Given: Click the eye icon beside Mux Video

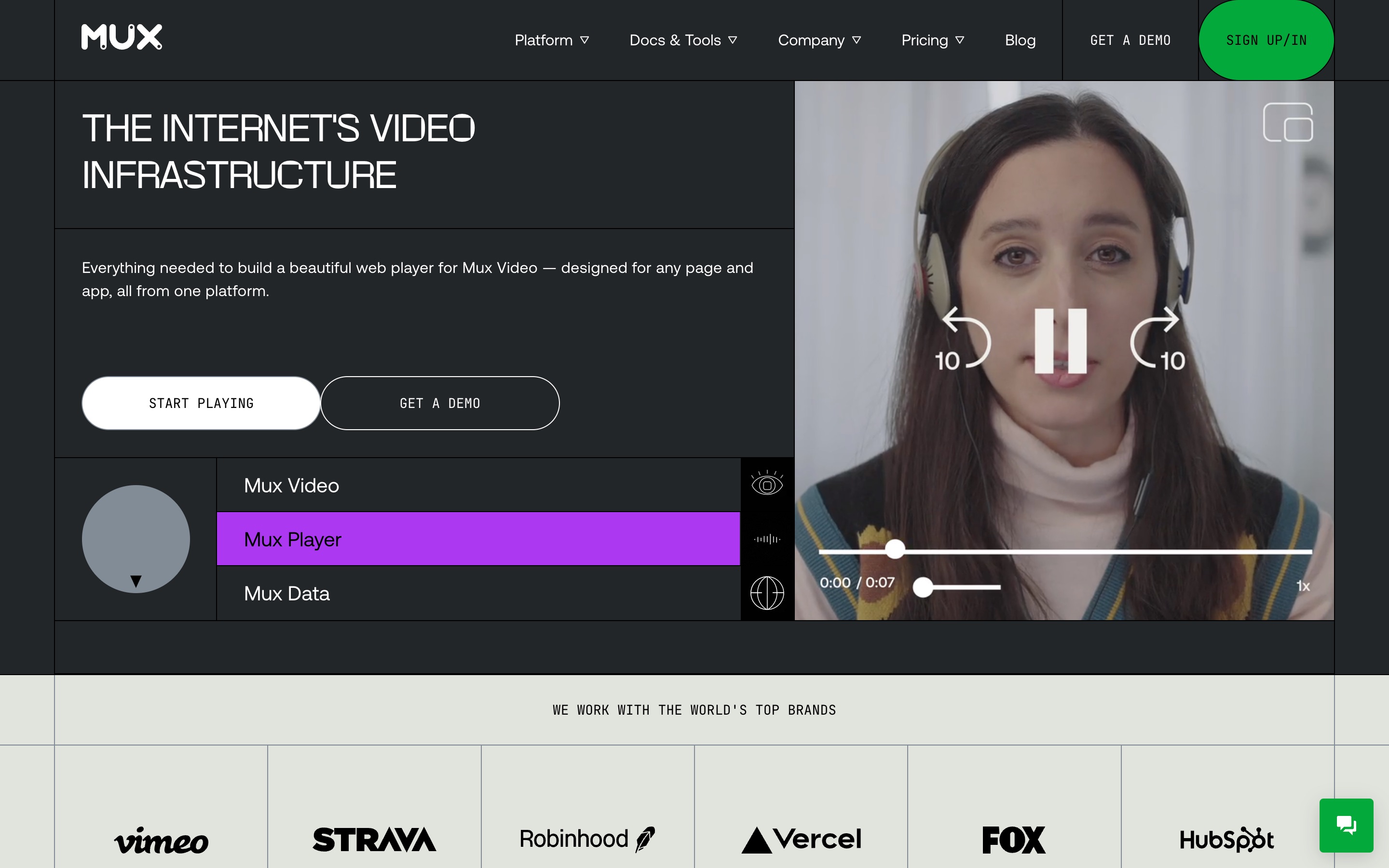Looking at the screenshot, I should point(767,485).
